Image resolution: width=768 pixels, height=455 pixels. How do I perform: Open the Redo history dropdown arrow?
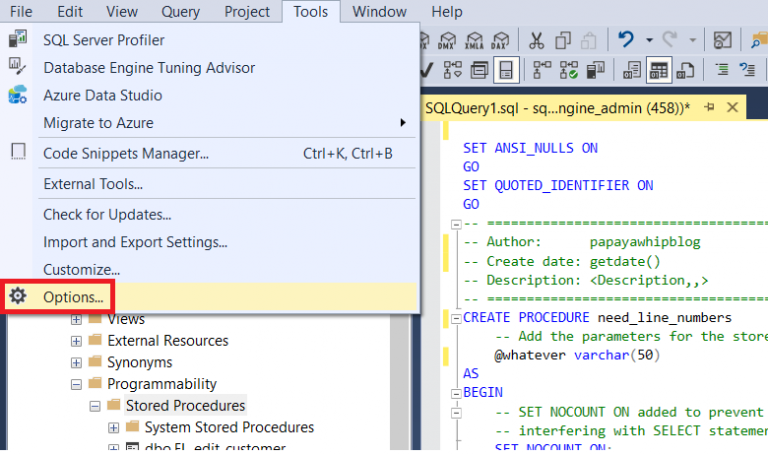[x=693, y=40]
